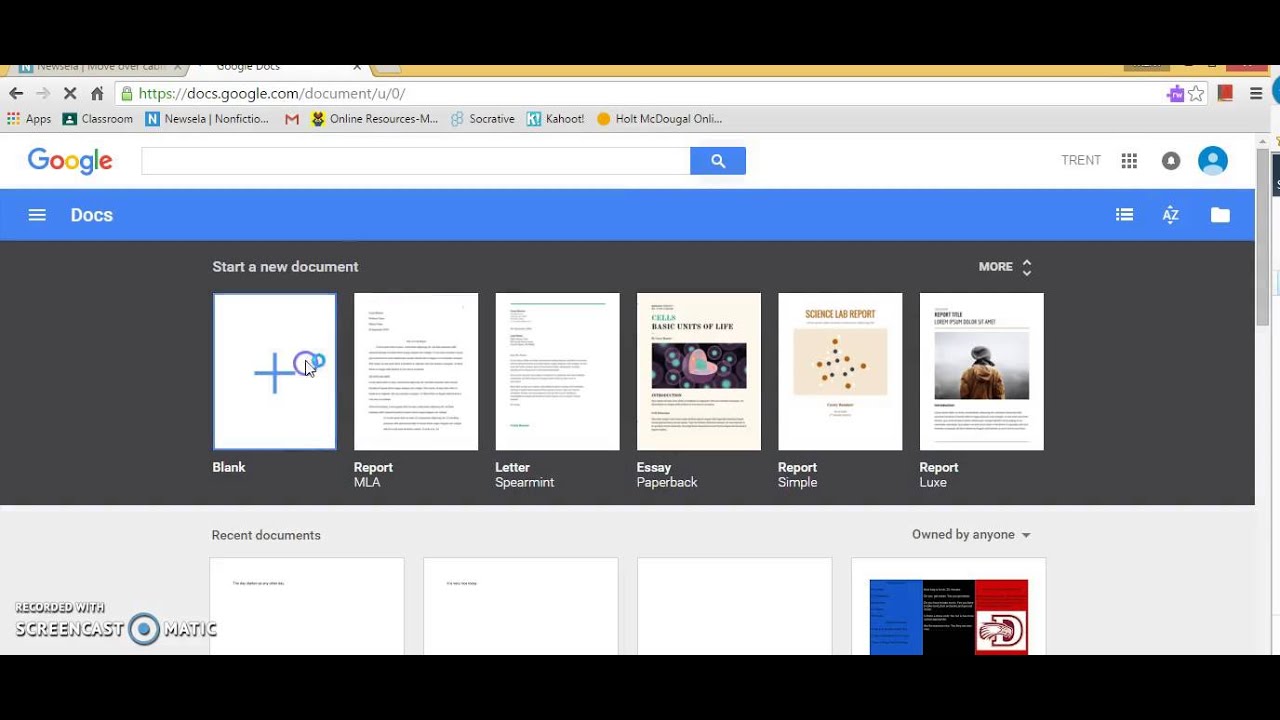Viewport: 1280px width, 720px height.
Task: Click the page vertical scrollbar
Action: [x=1263, y=237]
